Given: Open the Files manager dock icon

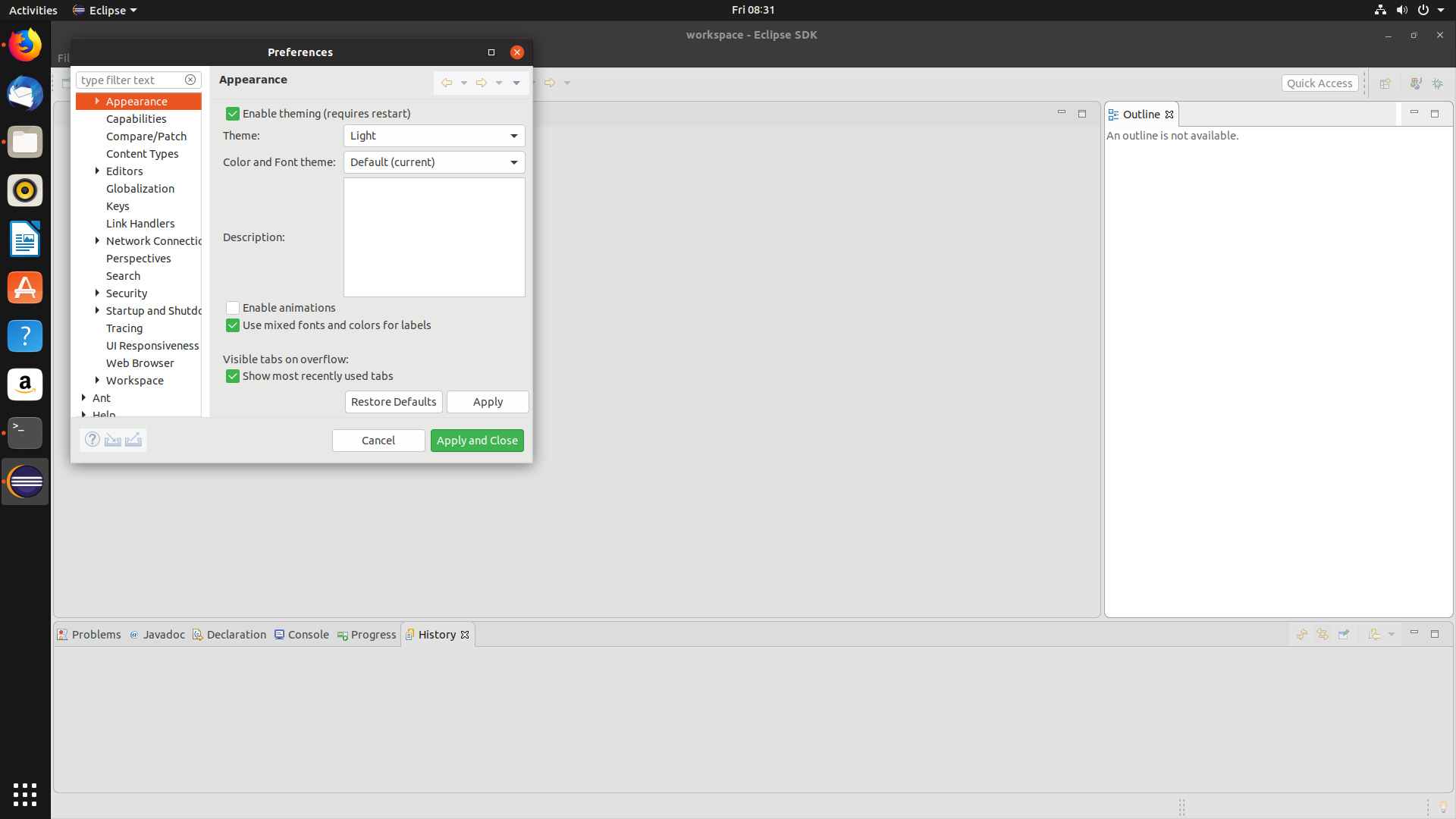Looking at the screenshot, I should [x=25, y=143].
